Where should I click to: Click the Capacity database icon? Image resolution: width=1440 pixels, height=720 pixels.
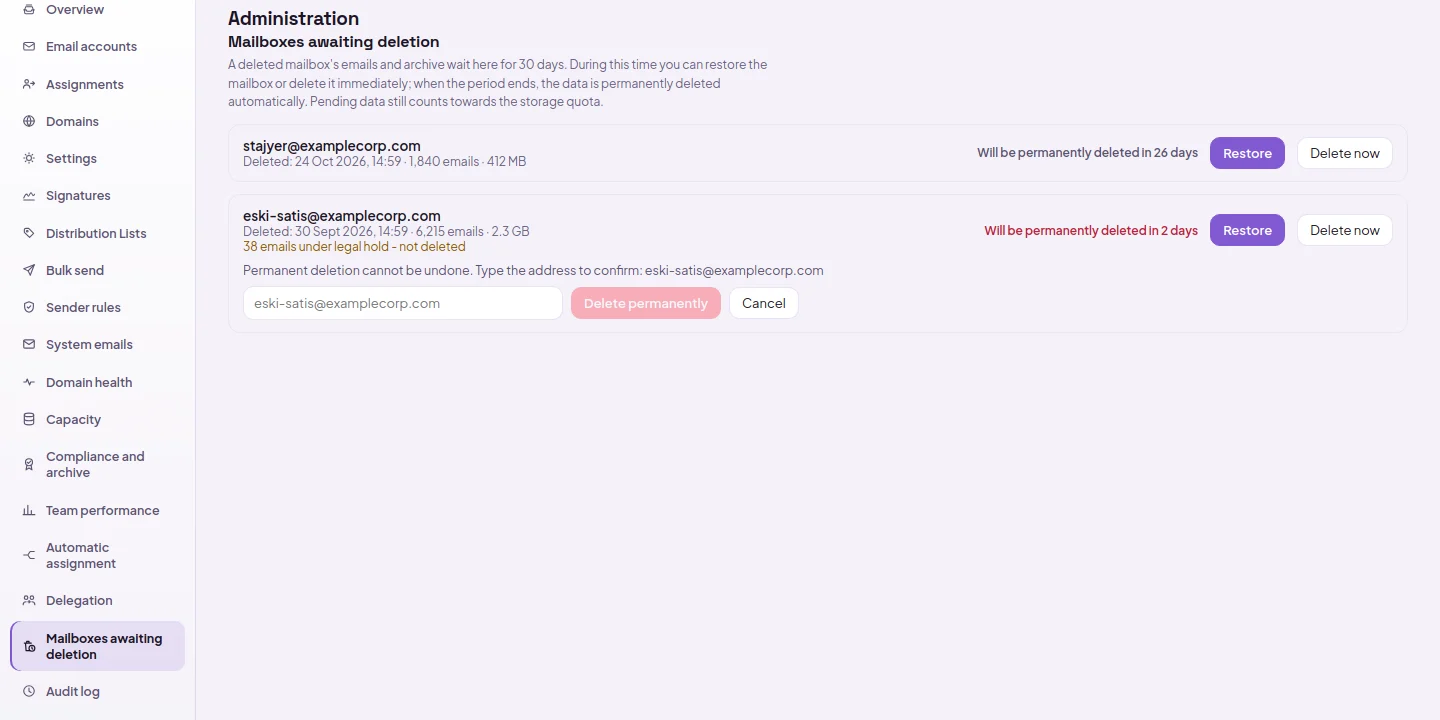point(29,419)
